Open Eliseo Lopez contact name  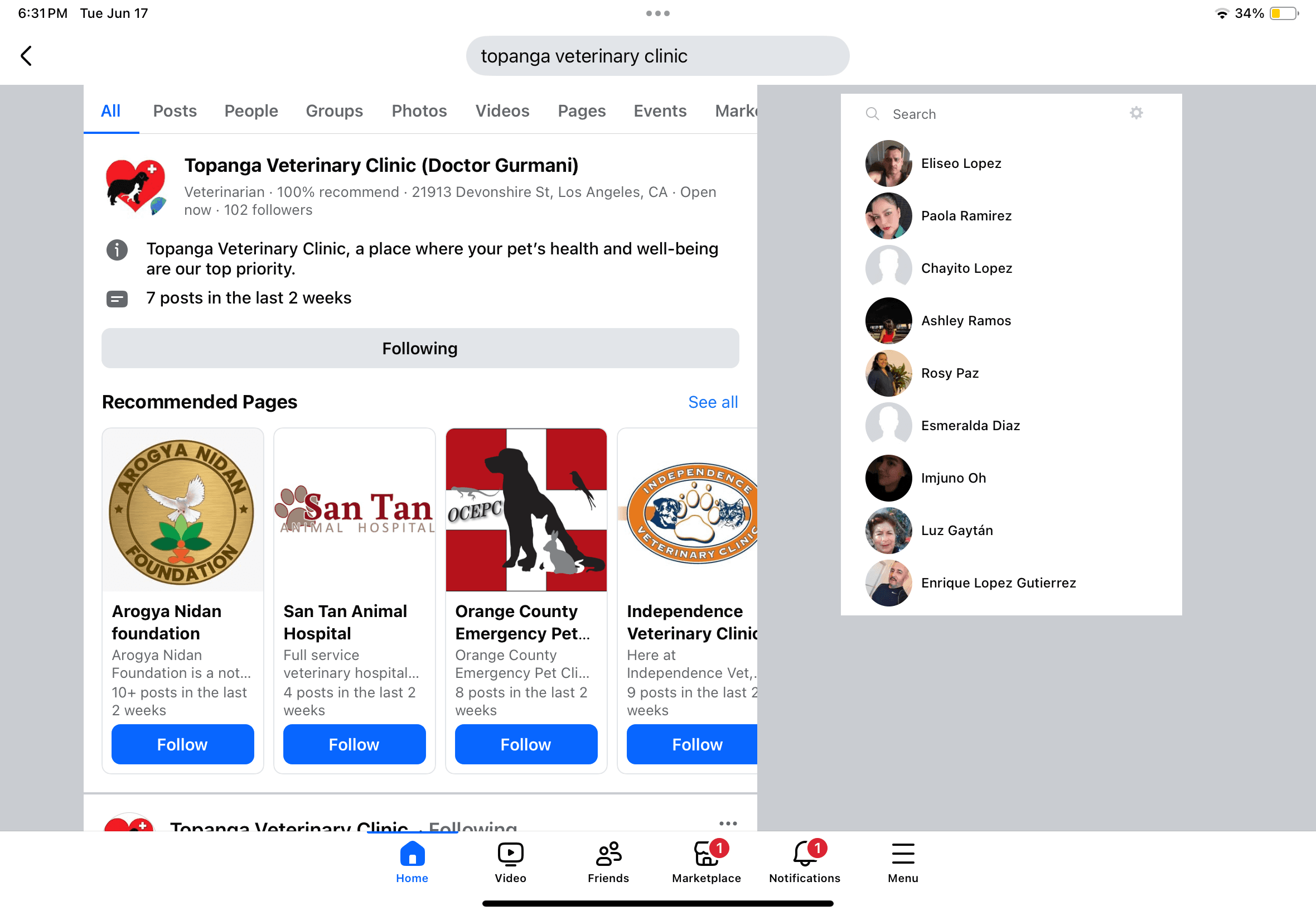pos(961,163)
